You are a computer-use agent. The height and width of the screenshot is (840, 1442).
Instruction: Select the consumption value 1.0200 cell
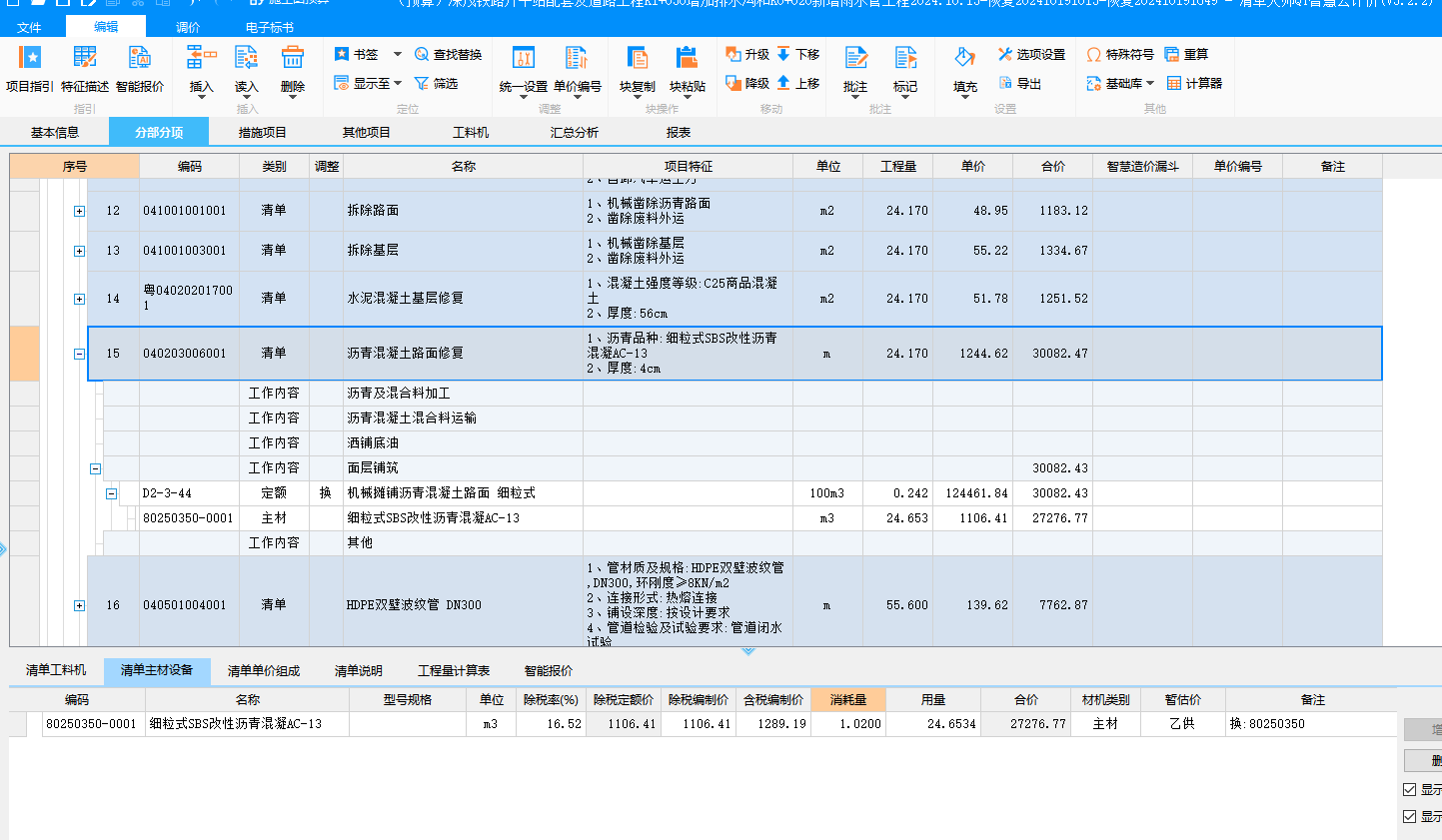848,724
